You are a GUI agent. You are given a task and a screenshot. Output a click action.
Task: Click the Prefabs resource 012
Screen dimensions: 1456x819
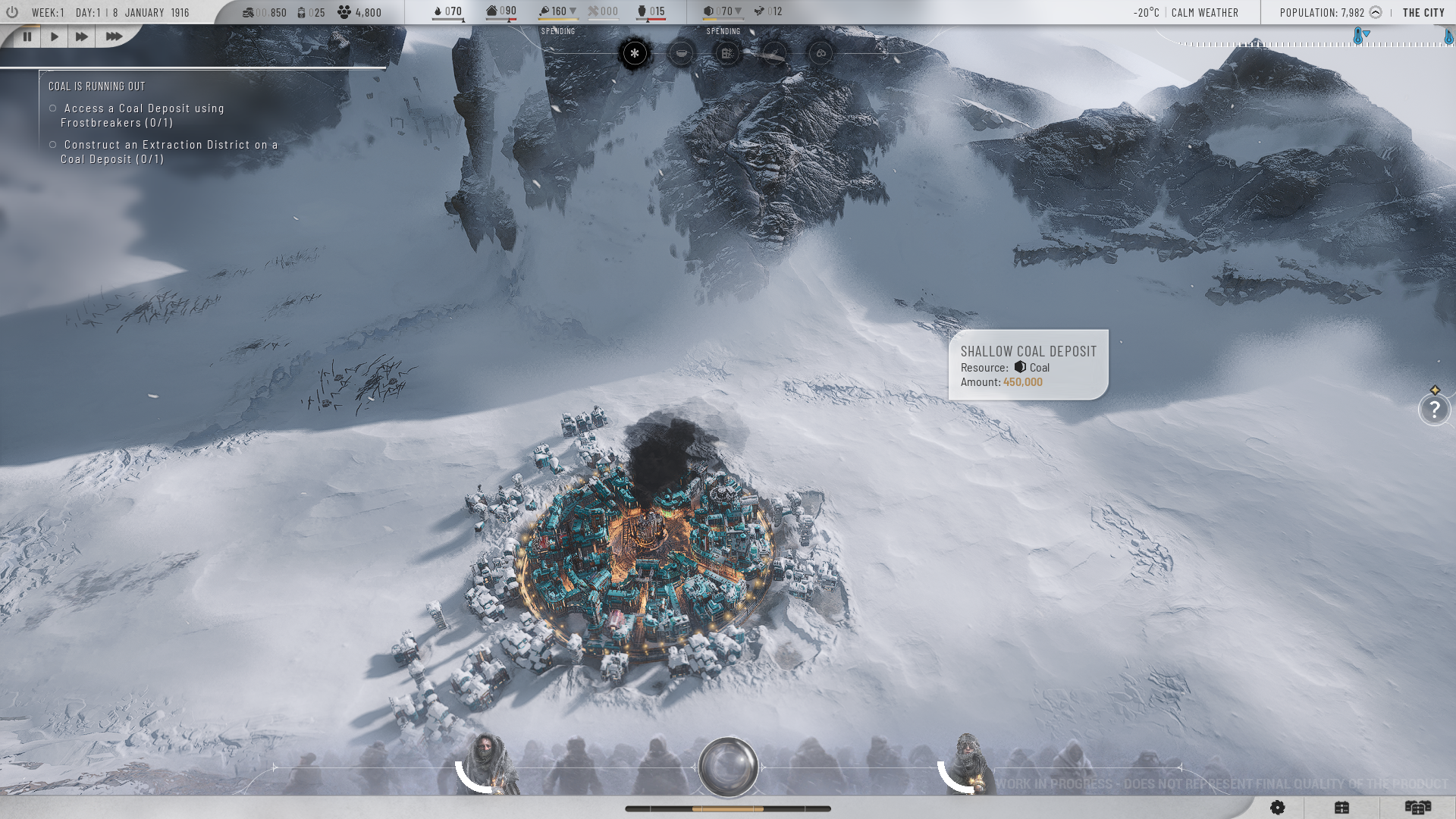(x=767, y=11)
